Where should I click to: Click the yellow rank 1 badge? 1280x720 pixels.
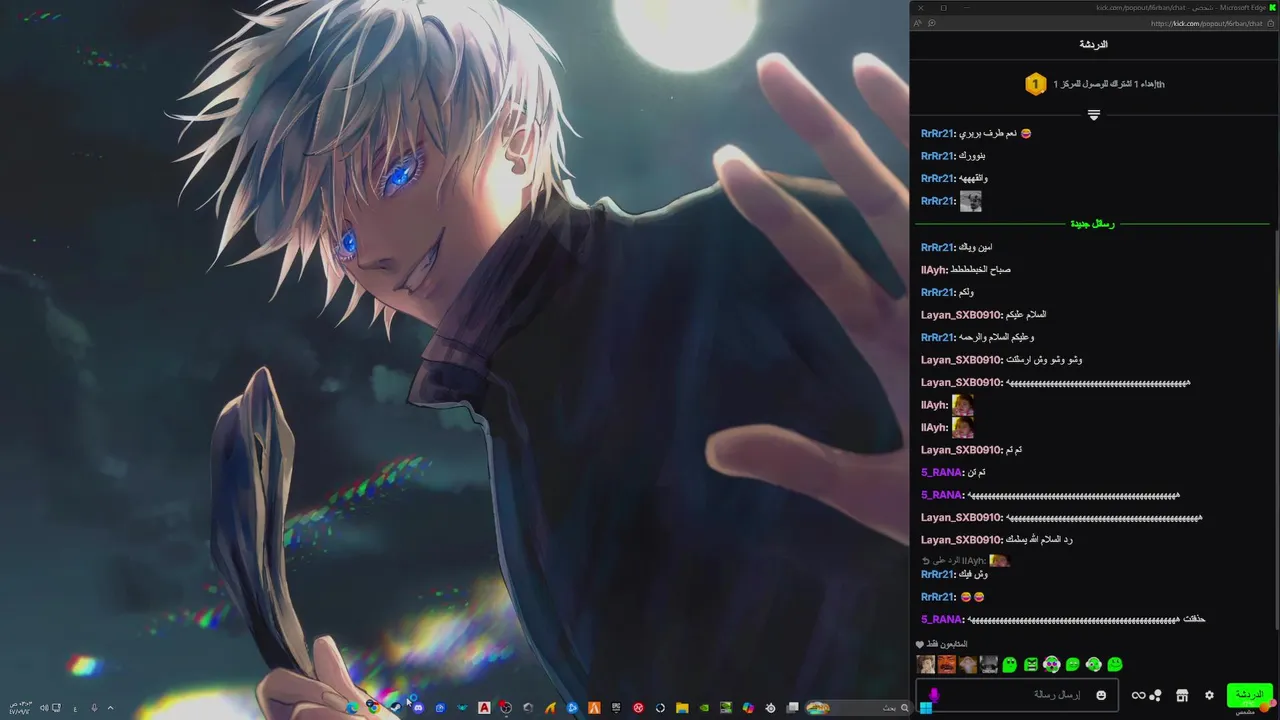click(1035, 84)
